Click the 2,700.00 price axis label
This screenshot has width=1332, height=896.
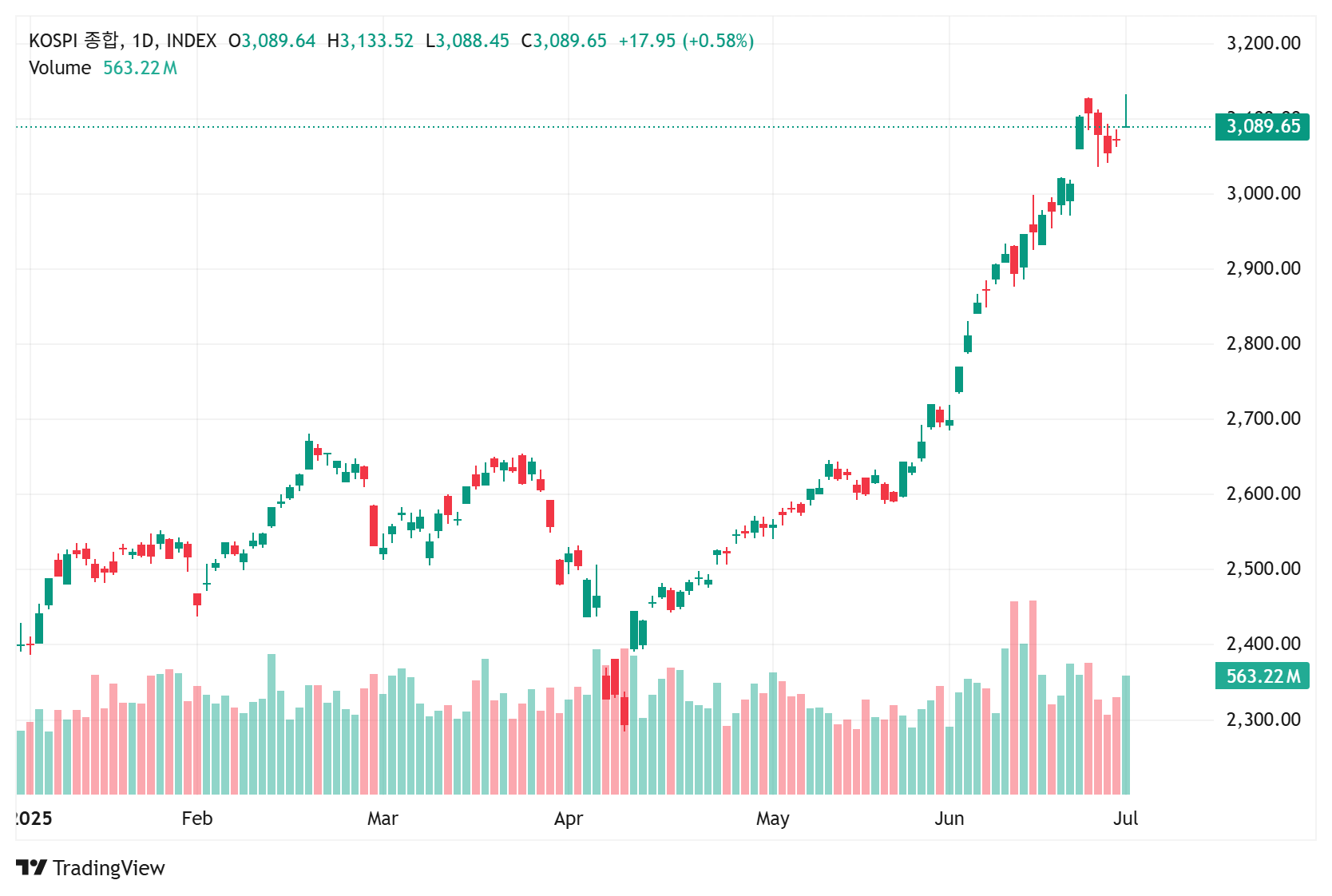1263,418
